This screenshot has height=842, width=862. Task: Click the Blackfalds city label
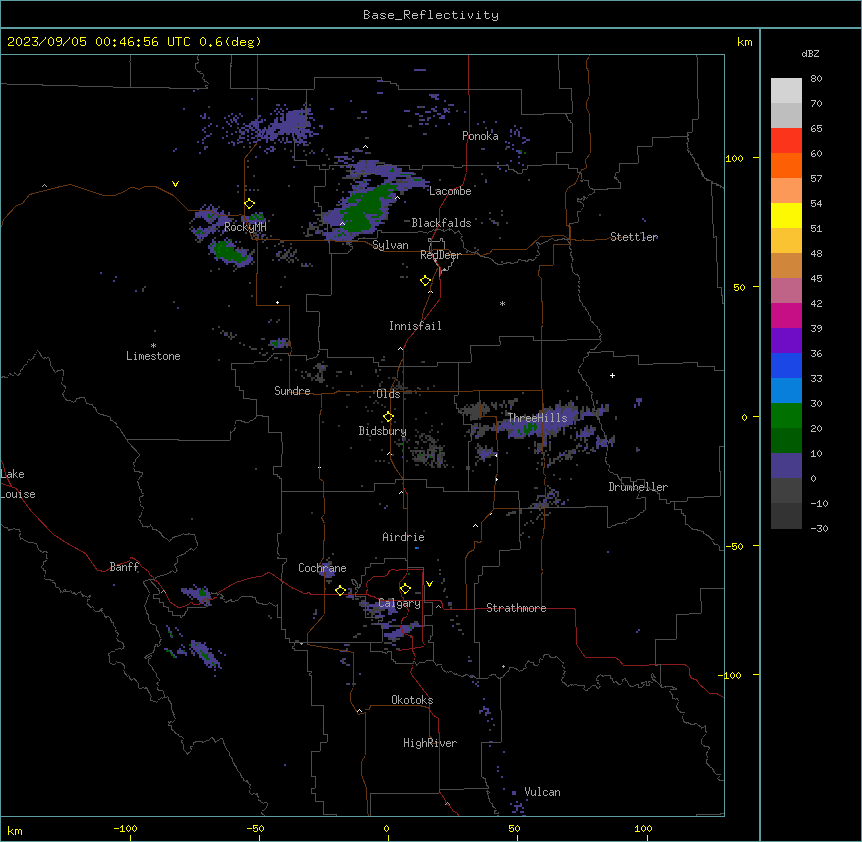click(x=441, y=223)
